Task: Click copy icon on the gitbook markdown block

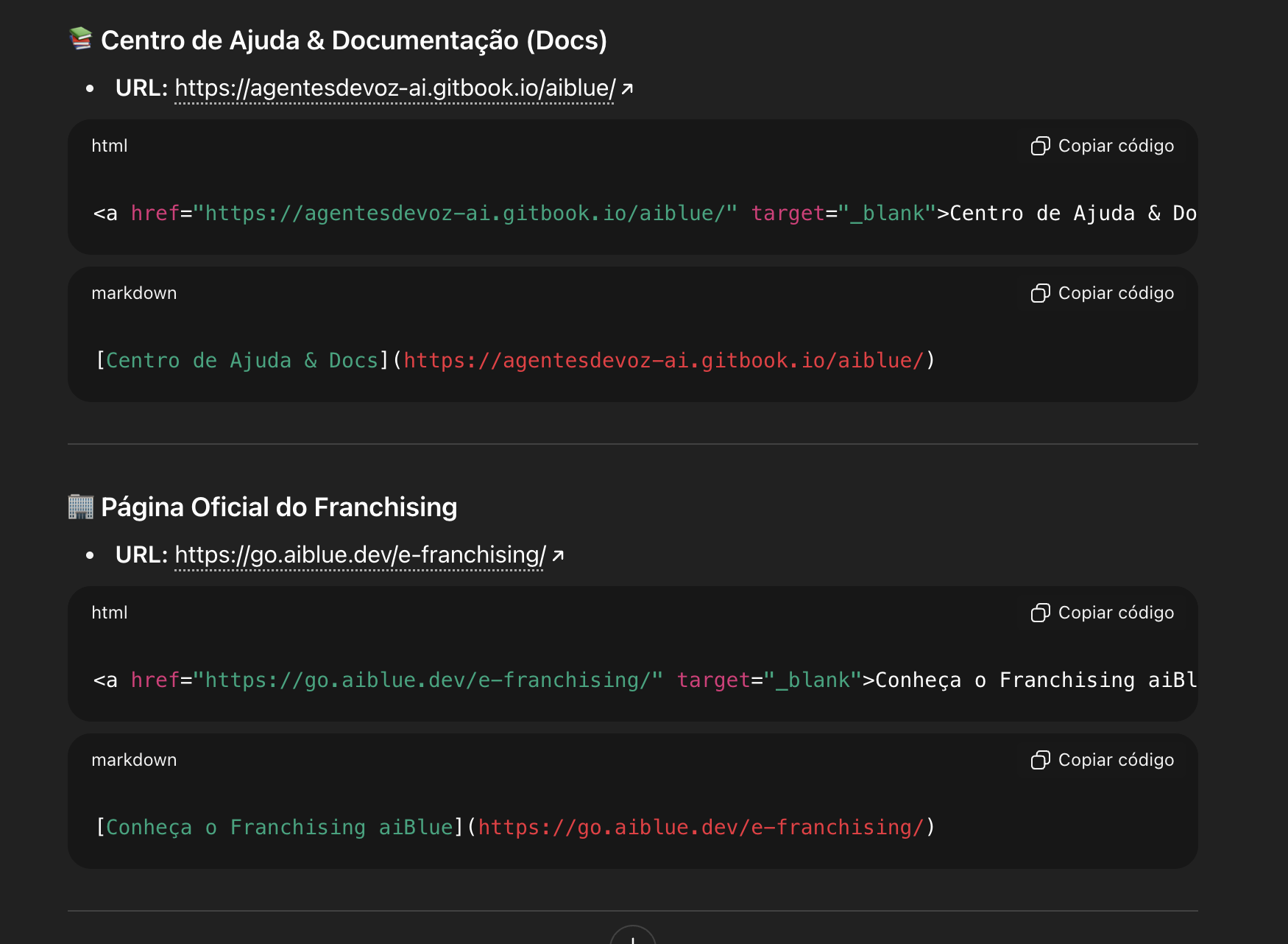Action: point(1040,293)
